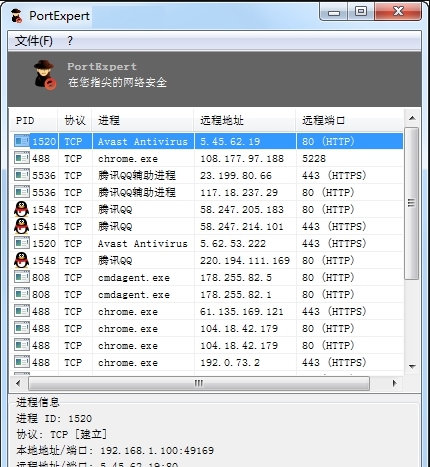The image size is (430, 467).
Task: Select cmdagent.exe in the 178.255.82.5 row
Action: click(x=134, y=277)
